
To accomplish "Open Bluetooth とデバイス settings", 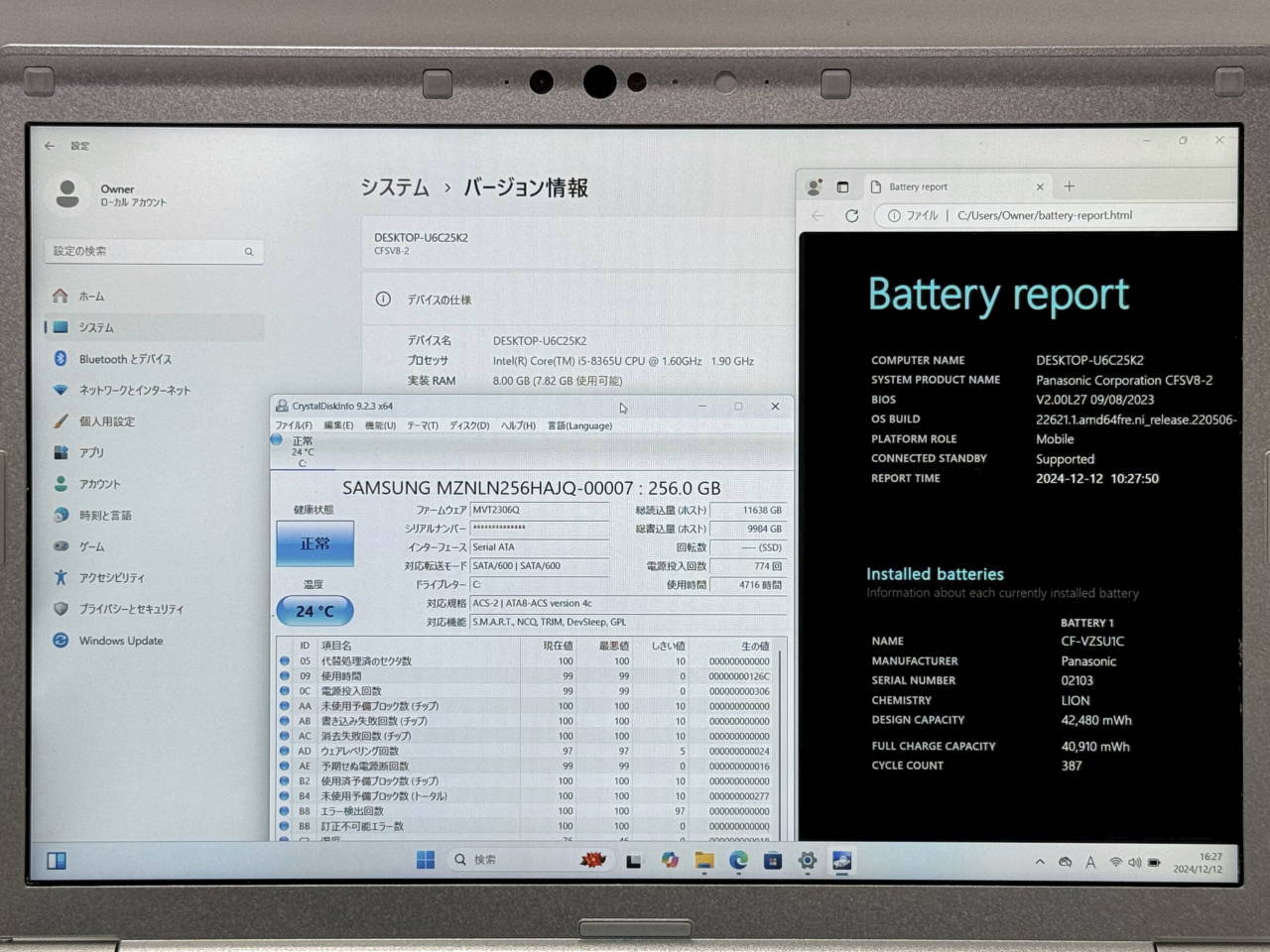I will [x=154, y=359].
